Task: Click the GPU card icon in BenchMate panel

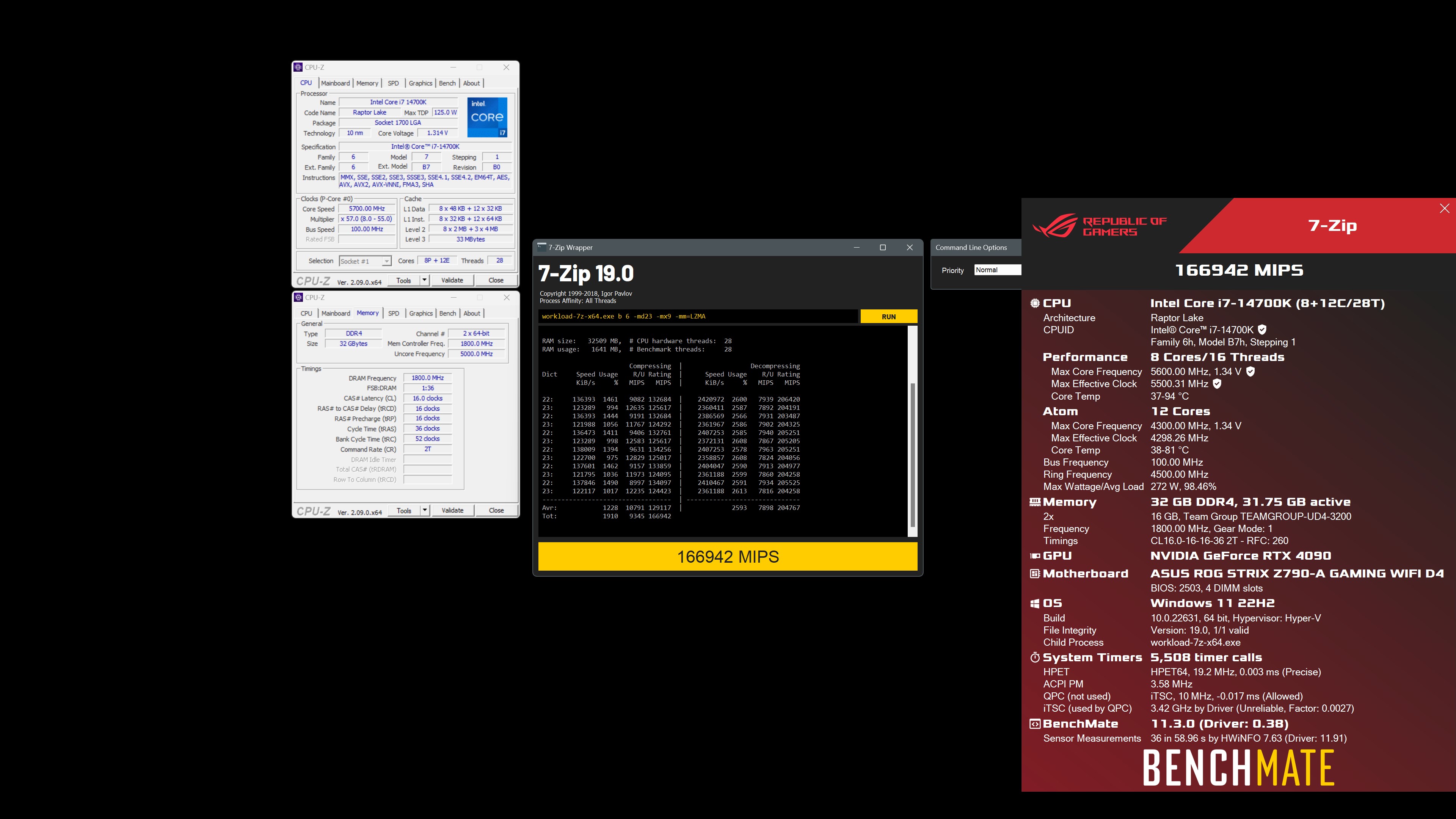Action: [x=1035, y=556]
